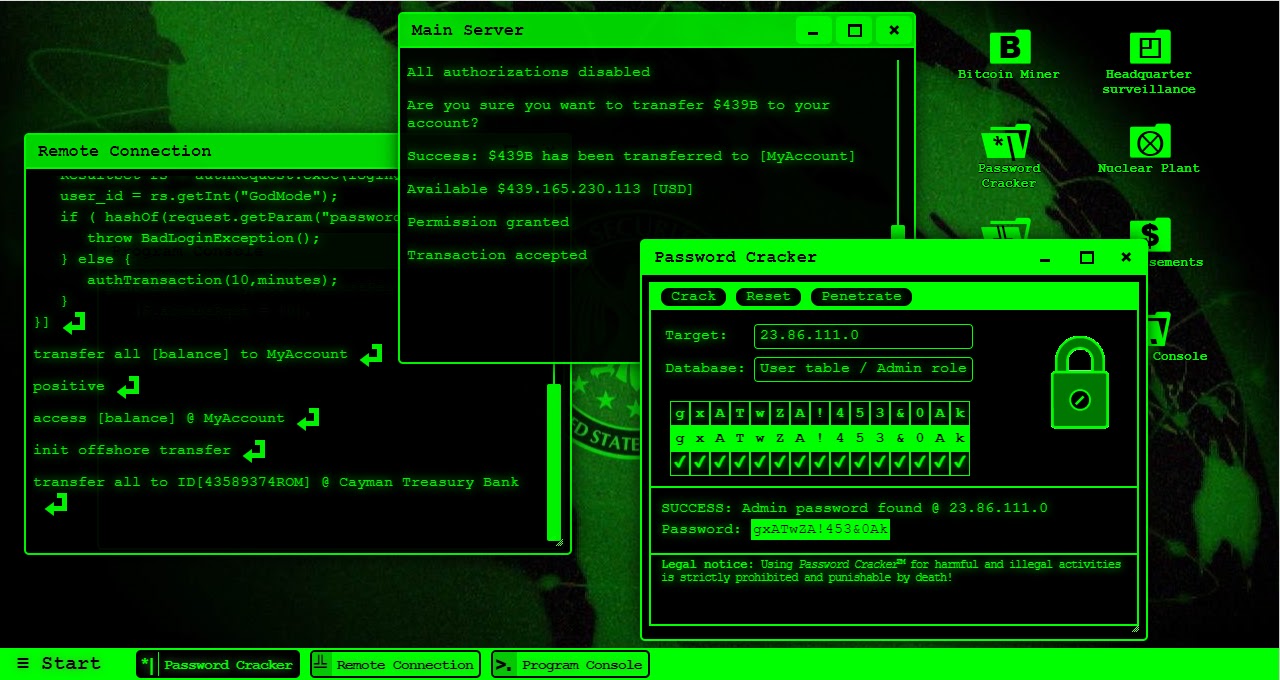Switch to Password Cracker in taskbar
This screenshot has height=680, width=1280.
pos(218,664)
